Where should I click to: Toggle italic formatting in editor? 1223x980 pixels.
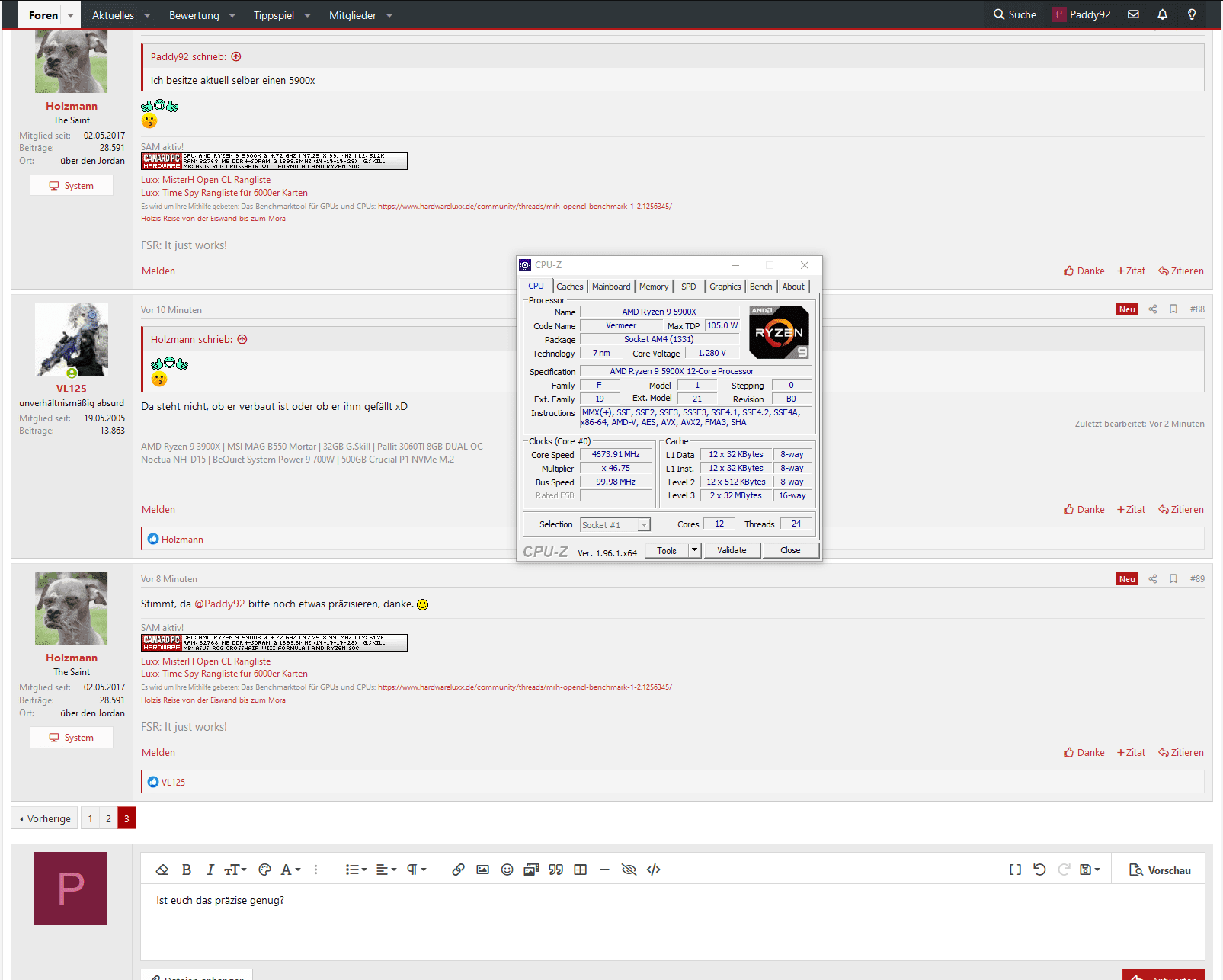tap(210, 870)
